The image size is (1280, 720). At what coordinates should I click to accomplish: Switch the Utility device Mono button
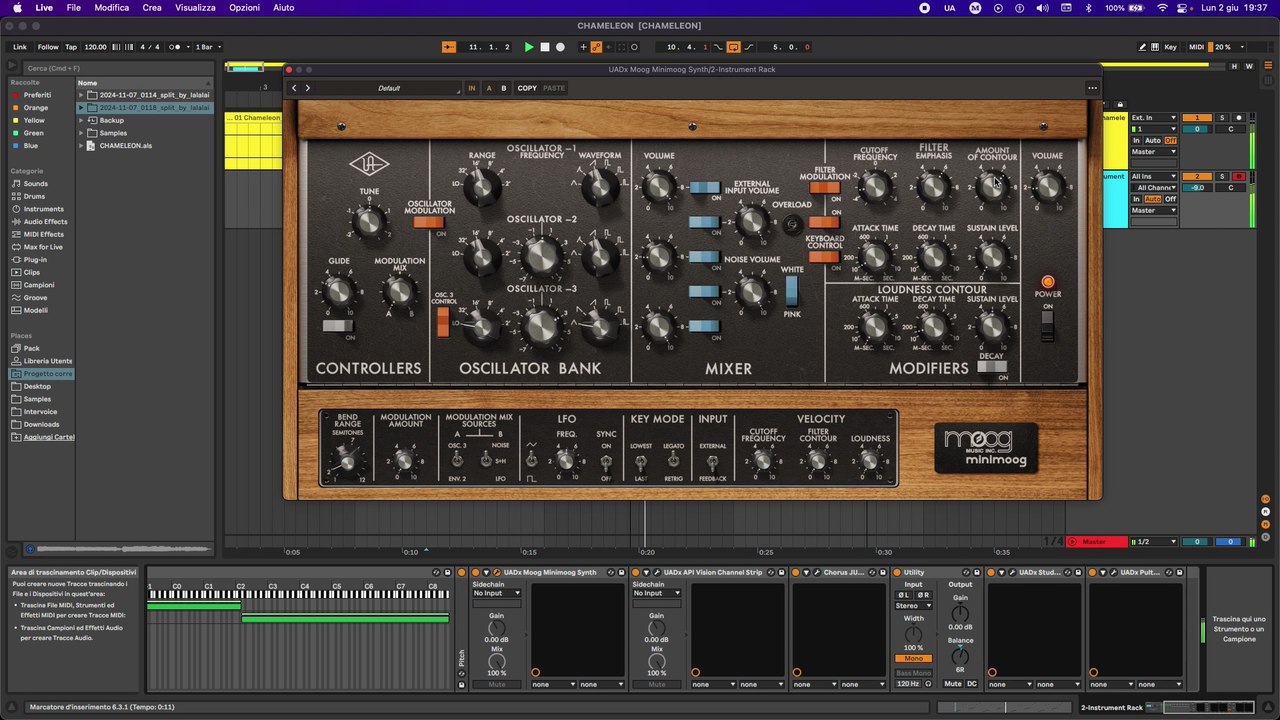pyautogui.click(x=913, y=659)
